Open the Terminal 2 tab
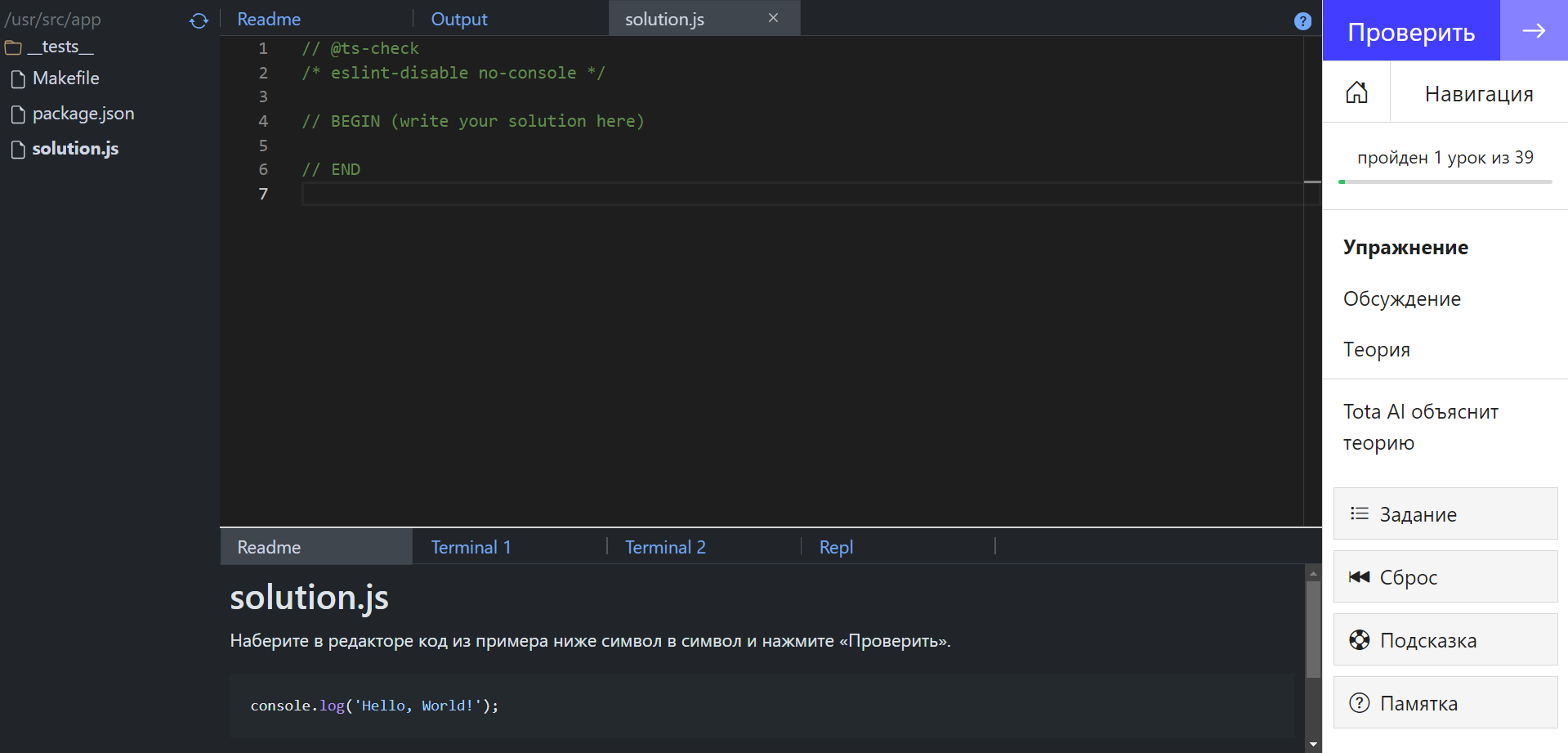This screenshot has width=1568, height=753. (664, 547)
